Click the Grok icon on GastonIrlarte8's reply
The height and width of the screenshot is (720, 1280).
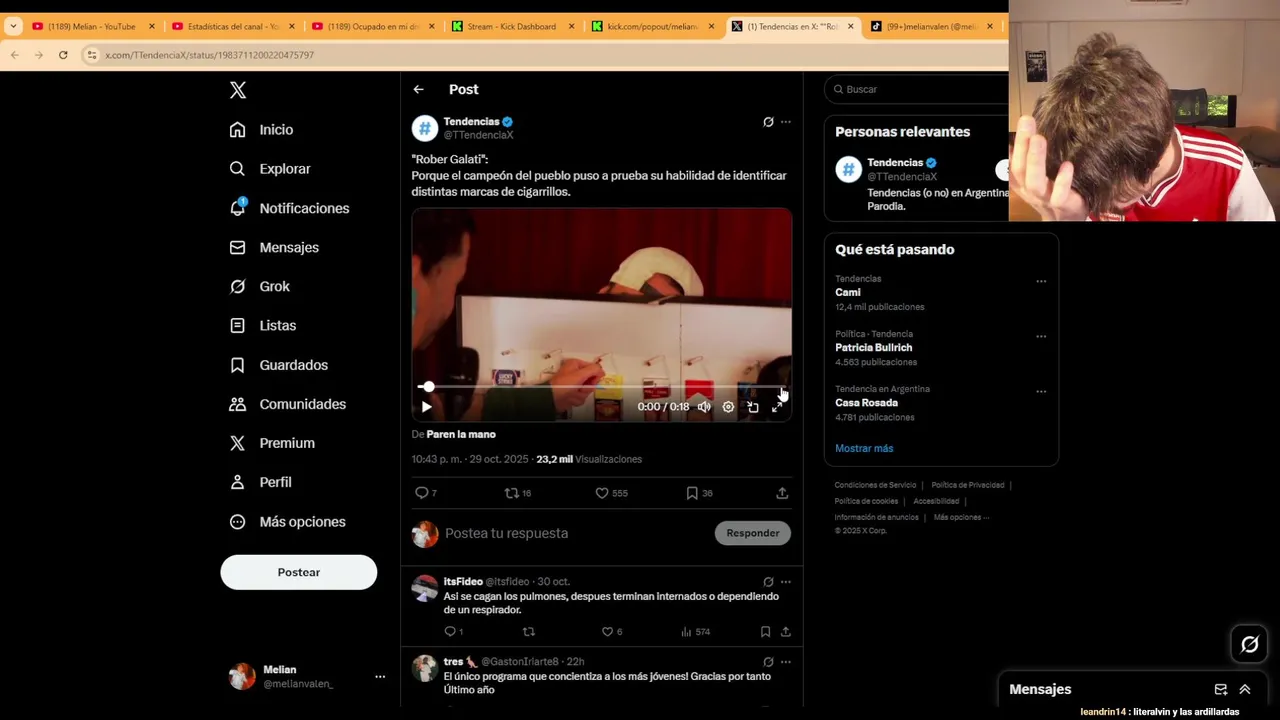768,662
